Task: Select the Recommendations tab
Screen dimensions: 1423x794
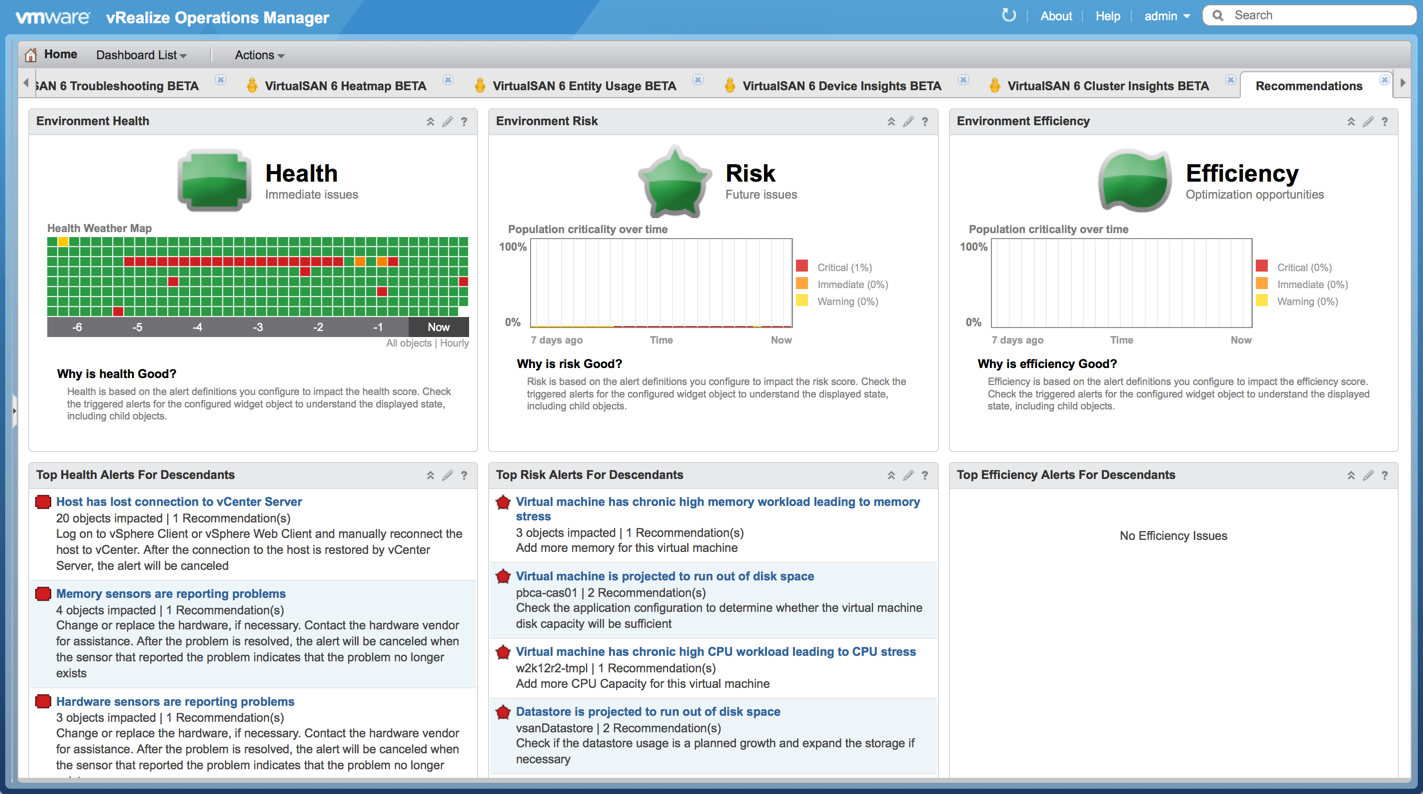Action: coord(1309,86)
